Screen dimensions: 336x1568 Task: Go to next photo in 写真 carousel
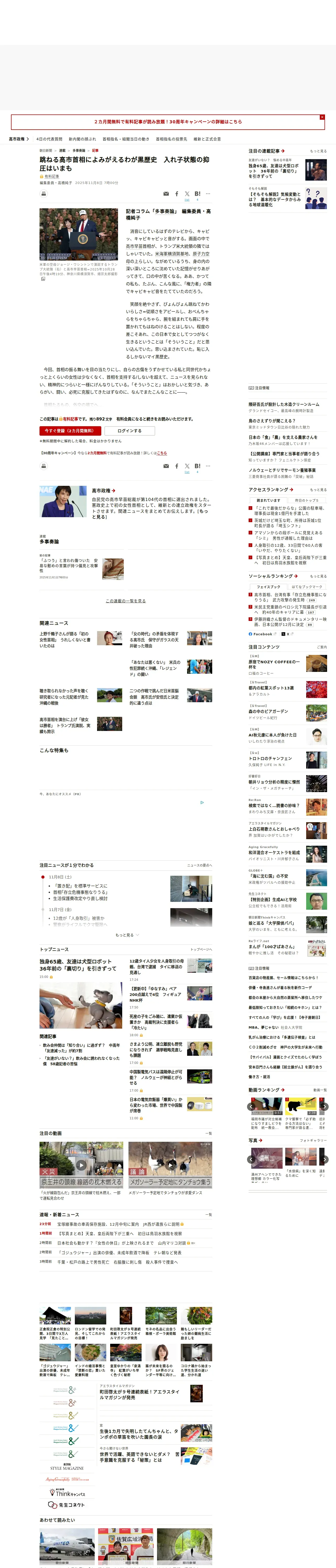coord(324,1160)
